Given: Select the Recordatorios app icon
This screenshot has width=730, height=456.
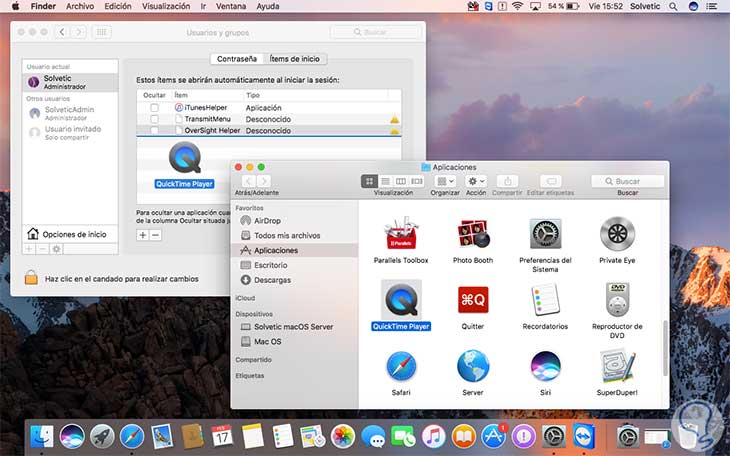Looking at the screenshot, I should point(545,300).
